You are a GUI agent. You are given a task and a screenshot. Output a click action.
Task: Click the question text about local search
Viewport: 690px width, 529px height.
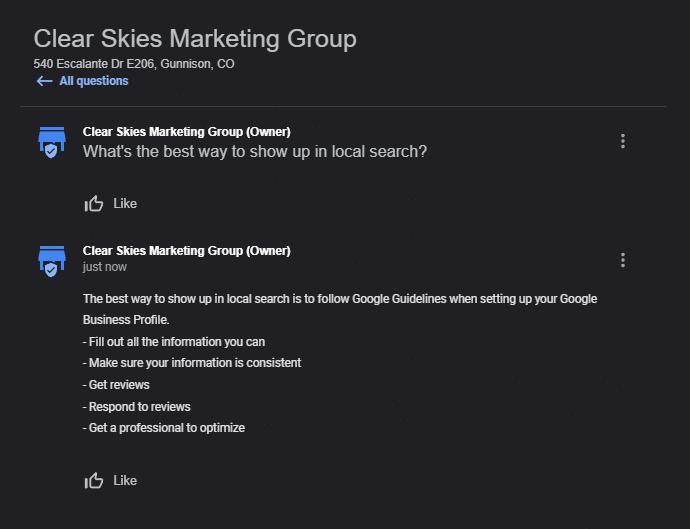255,151
